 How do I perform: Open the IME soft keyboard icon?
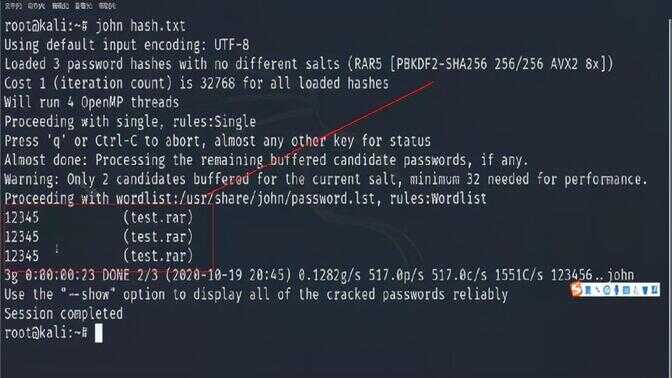click(626, 290)
